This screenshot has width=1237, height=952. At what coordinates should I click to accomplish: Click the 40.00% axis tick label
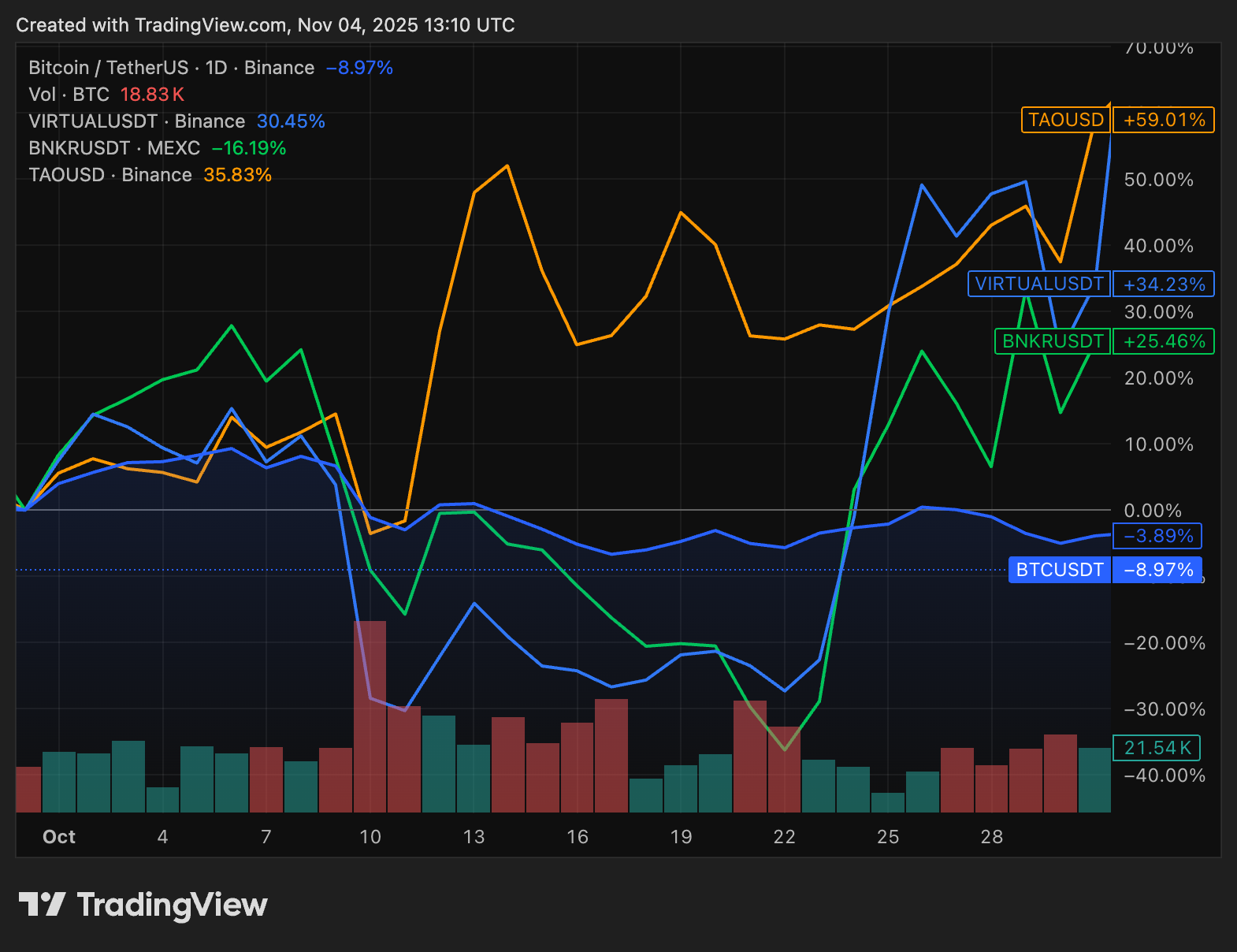click(1158, 246)
